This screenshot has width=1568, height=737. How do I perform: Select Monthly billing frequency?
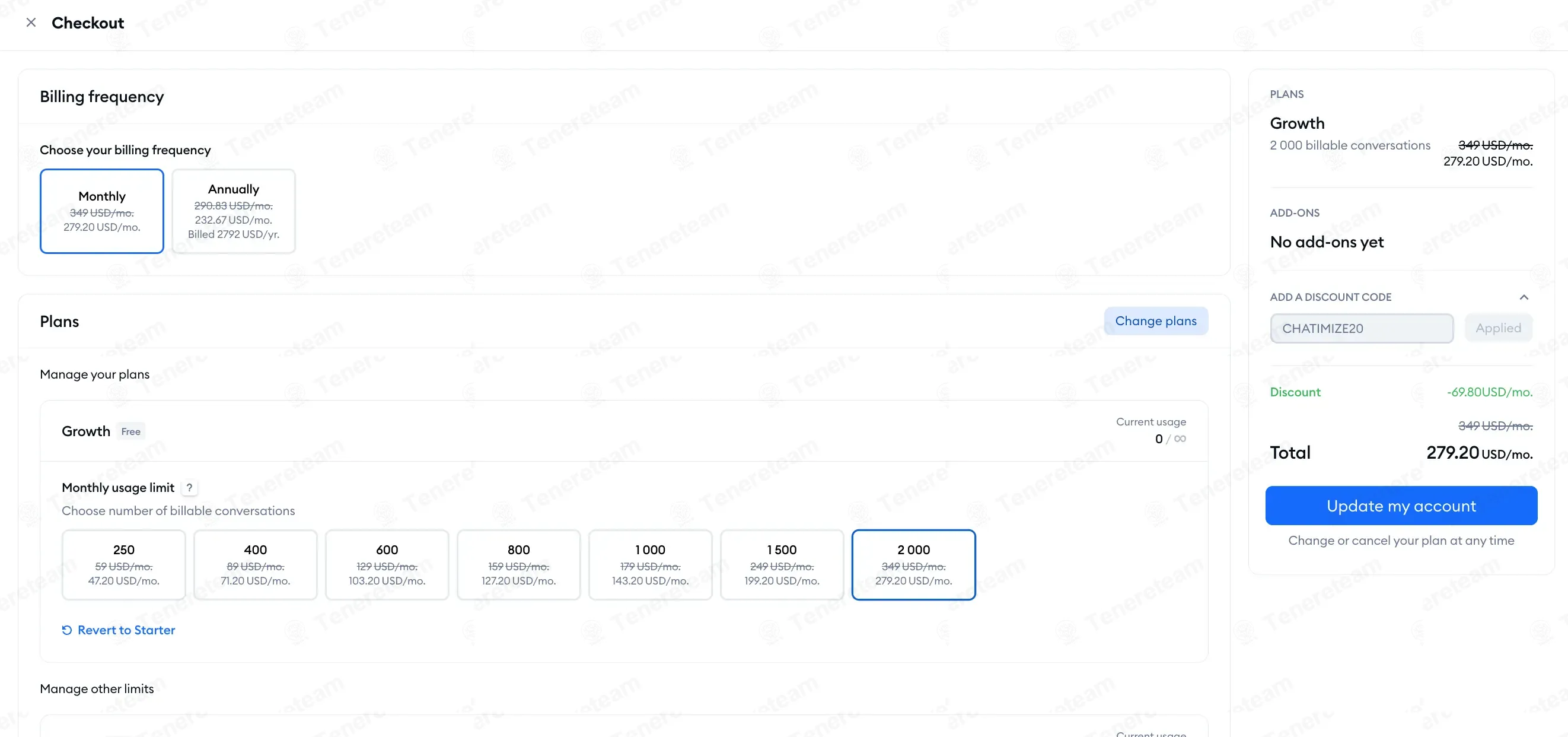pyautogui.click(x=101, y=211)
